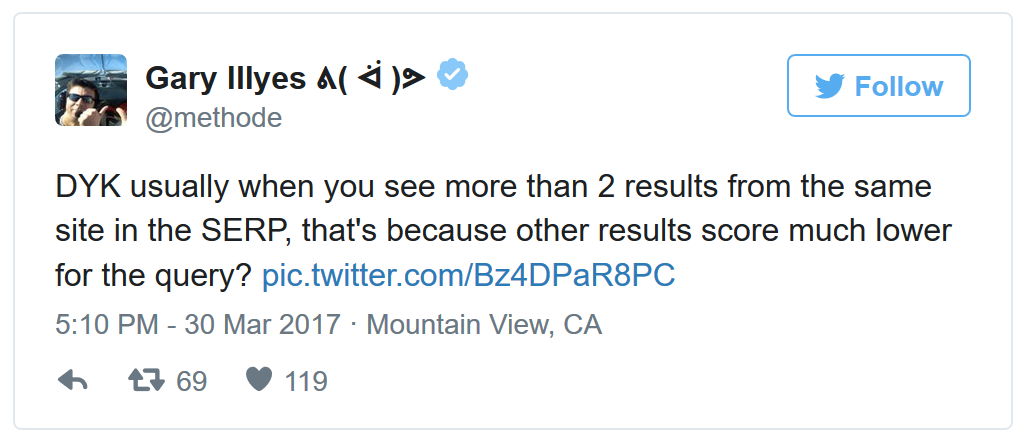Click the emoticon next to Gary's name

pos(378,77)
